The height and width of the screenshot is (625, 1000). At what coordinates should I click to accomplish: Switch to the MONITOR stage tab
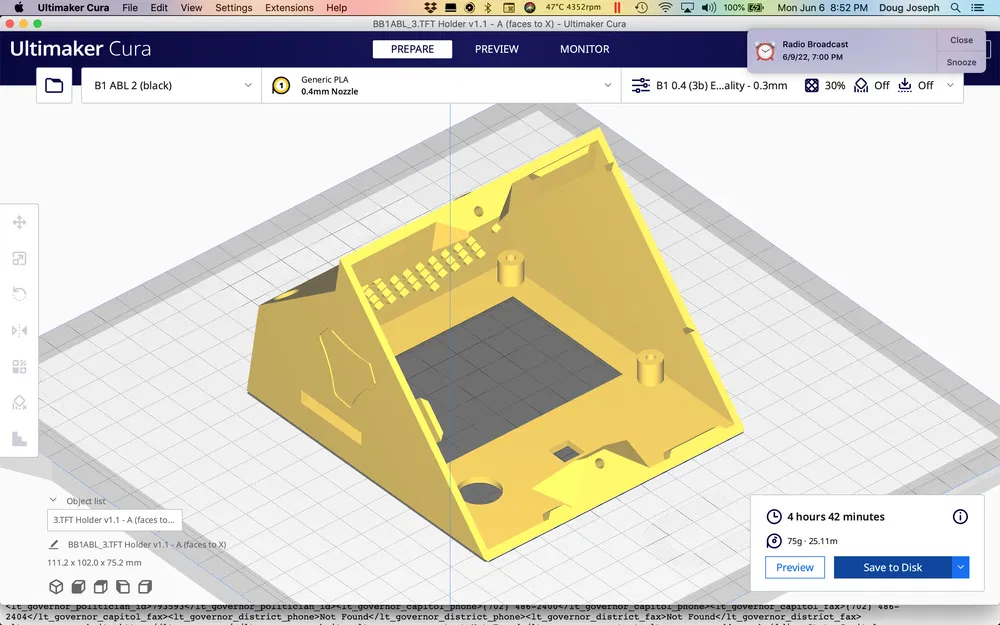click(585, 49)
